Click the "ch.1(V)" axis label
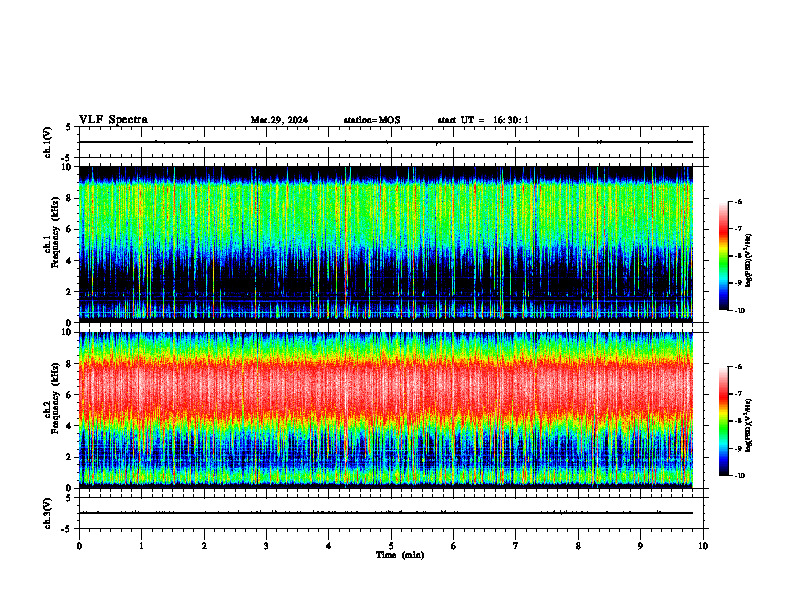 pos(48,142)
